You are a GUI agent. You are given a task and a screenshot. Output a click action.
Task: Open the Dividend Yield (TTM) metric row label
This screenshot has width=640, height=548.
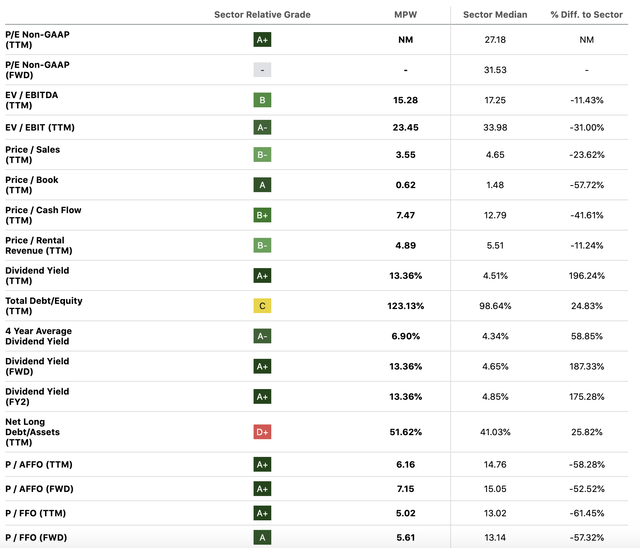(x=38, y=276)
